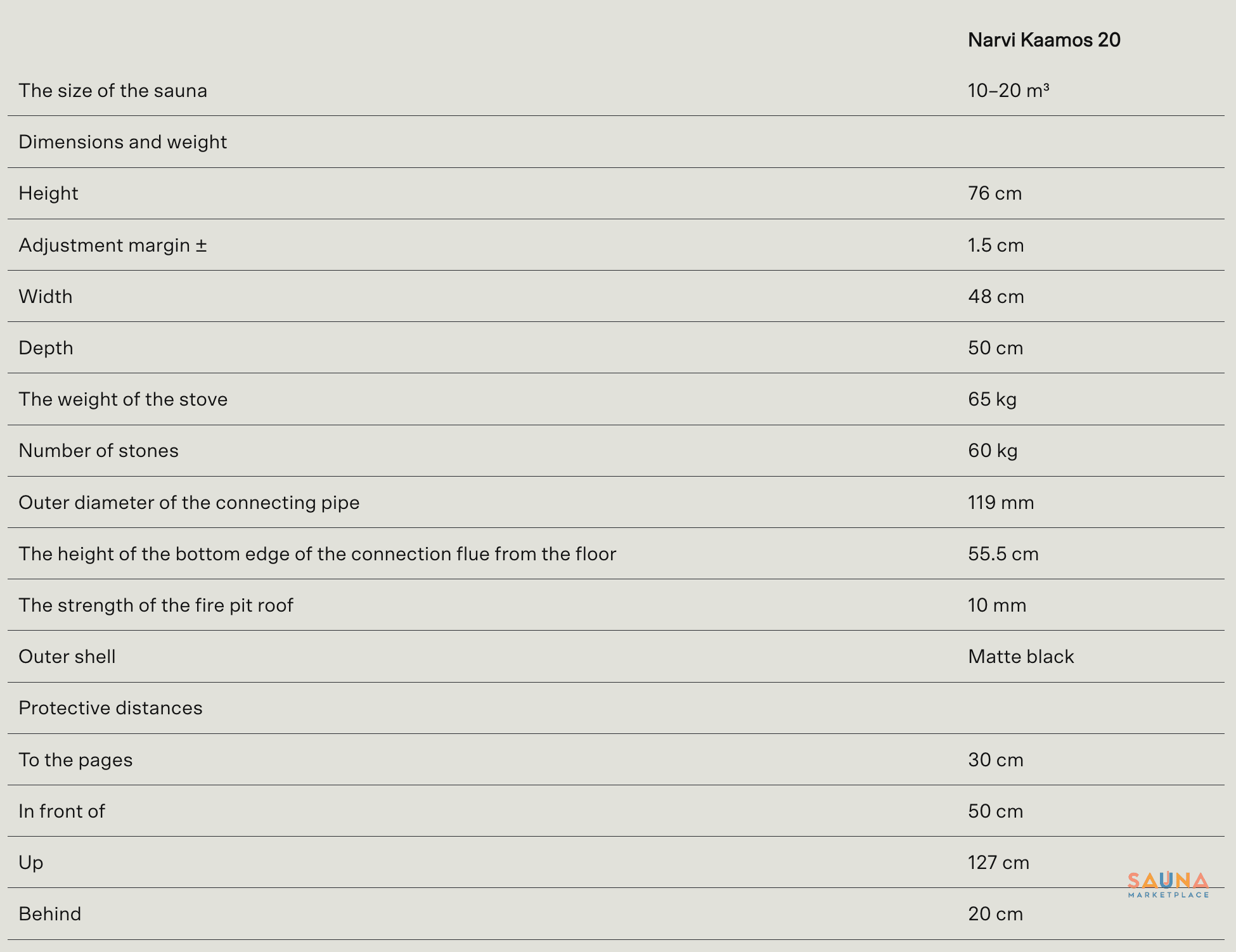Select the Narvi Kaamos 20 column header
Image resolution: width=1236 pixels, height=952 pixels.
click(1044, 40)
